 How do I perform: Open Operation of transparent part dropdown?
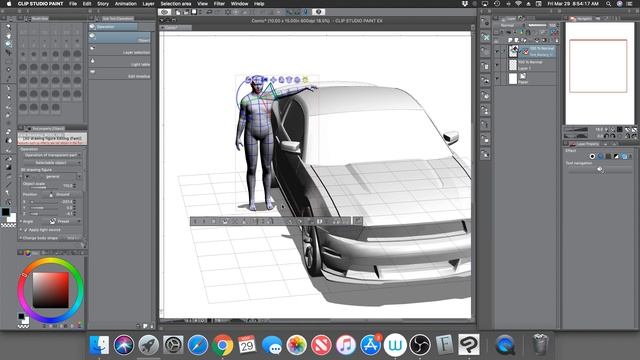click(51, 155)
